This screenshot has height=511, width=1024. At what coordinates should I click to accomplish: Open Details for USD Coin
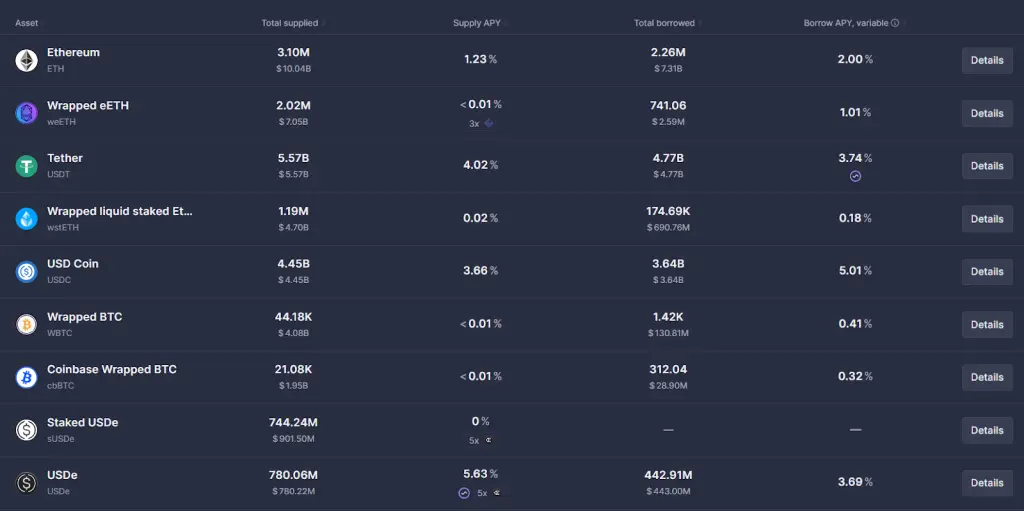coord(986,271)
